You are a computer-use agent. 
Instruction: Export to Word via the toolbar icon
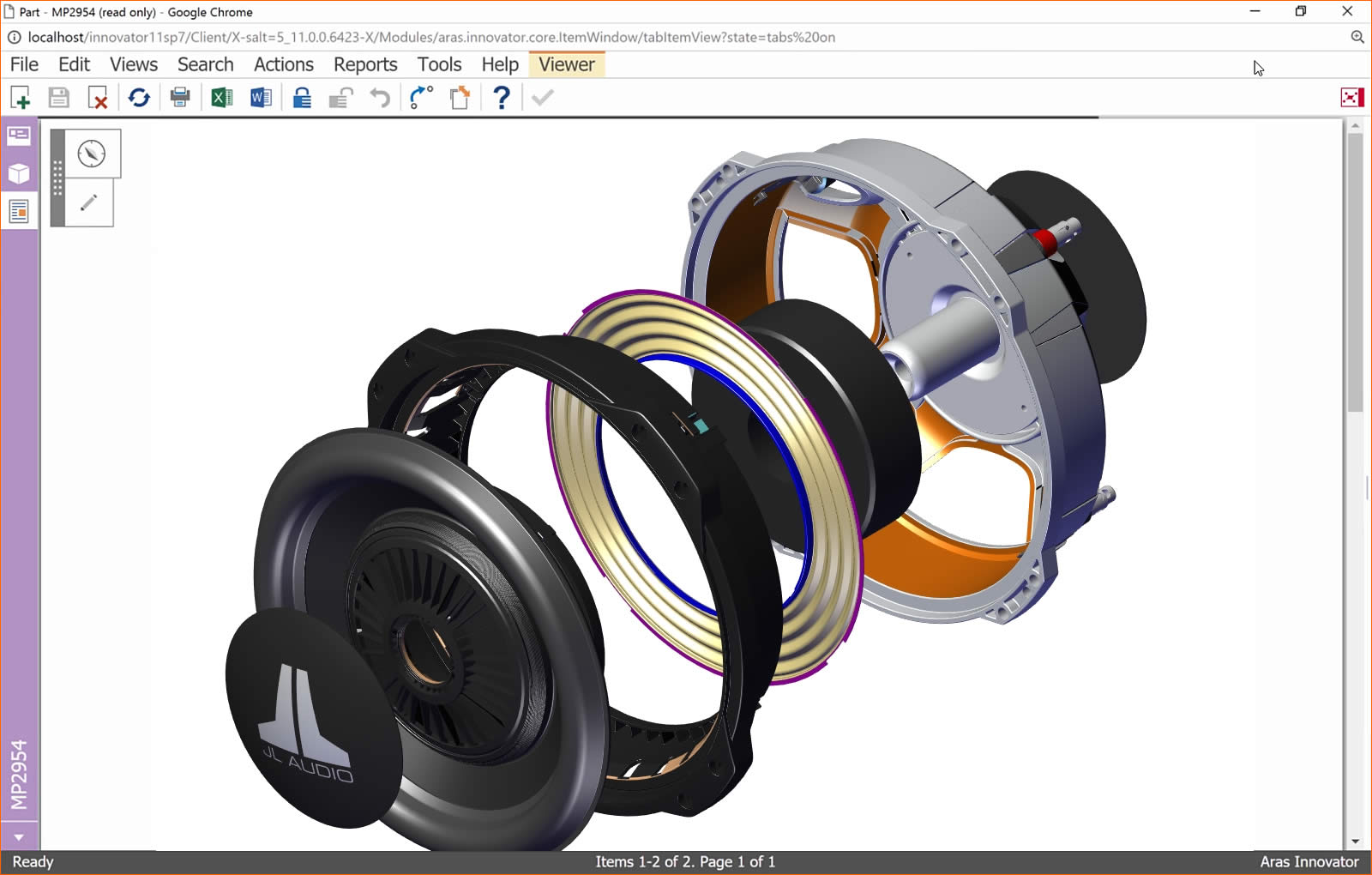pos(261,98)
